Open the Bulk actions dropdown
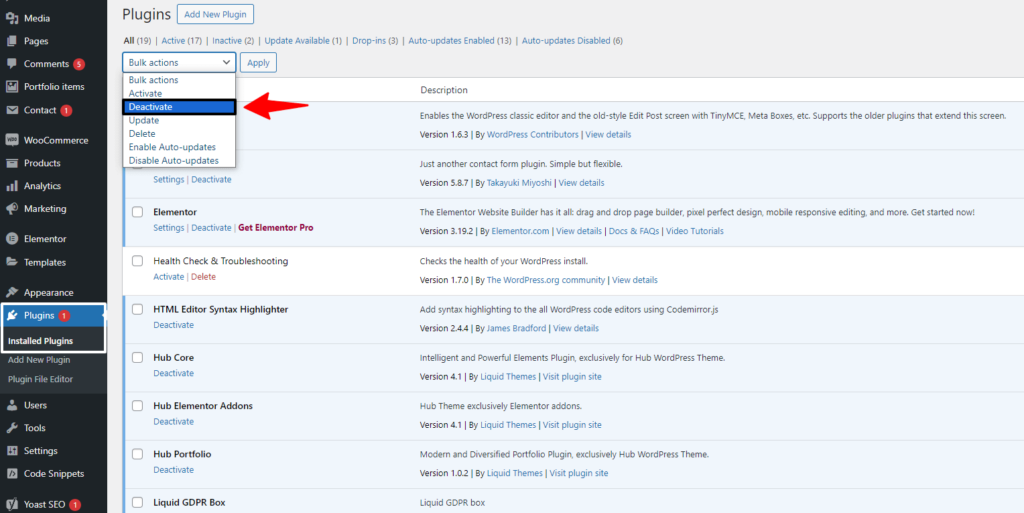This screenshot has width=1024, height=513. [179, 63]
